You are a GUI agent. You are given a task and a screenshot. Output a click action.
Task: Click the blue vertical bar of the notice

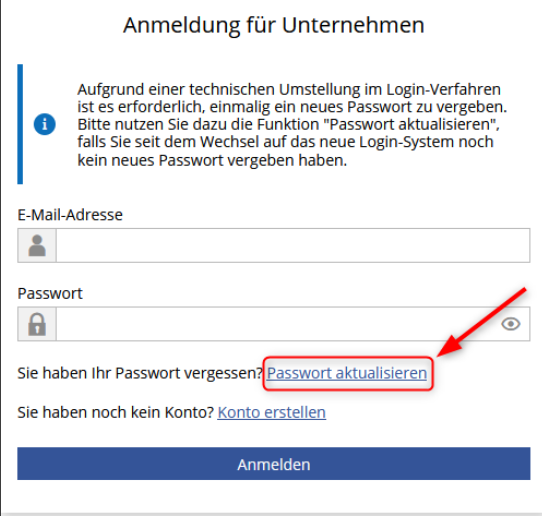(20, 124)
